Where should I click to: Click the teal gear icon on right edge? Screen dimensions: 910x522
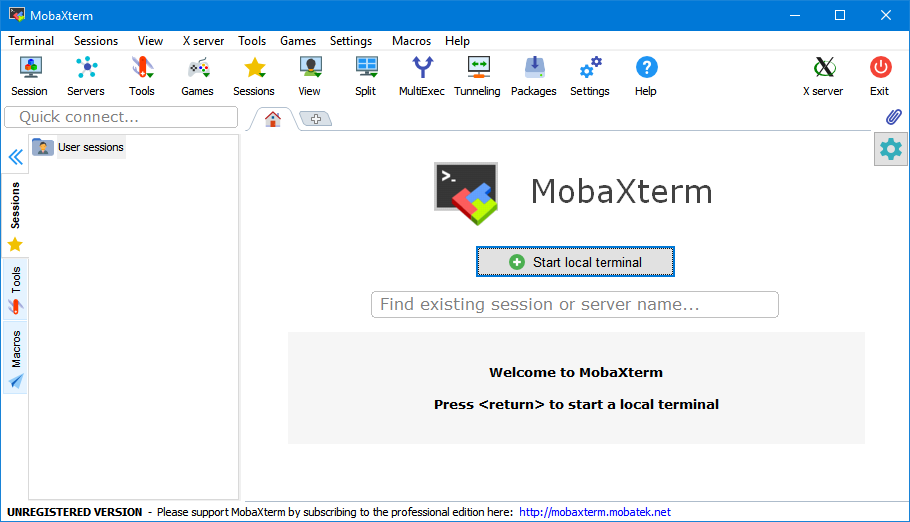tap(891, 149)
